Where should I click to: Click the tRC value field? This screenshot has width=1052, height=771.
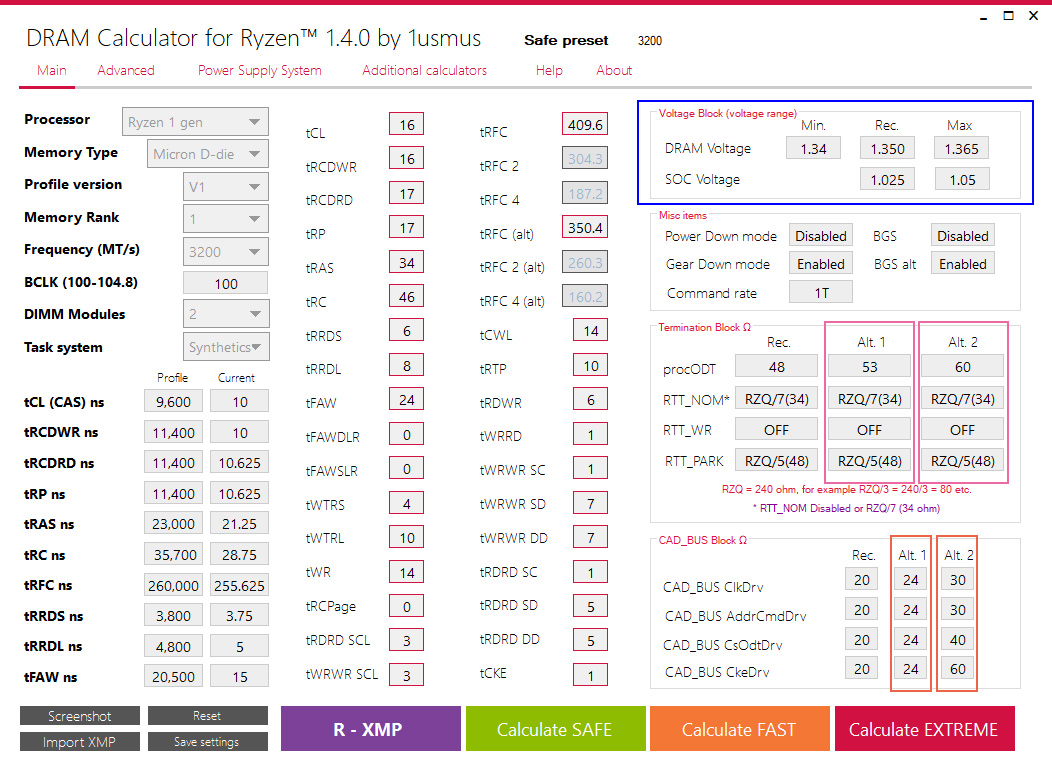tap(407, 297)
